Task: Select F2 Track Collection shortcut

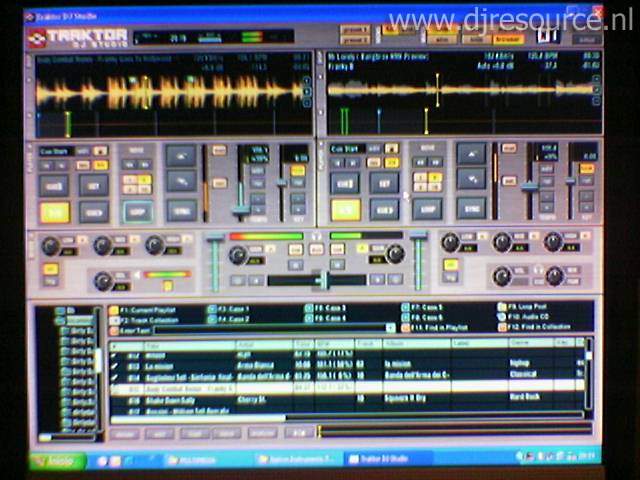Action: click(x=144, y=320)
